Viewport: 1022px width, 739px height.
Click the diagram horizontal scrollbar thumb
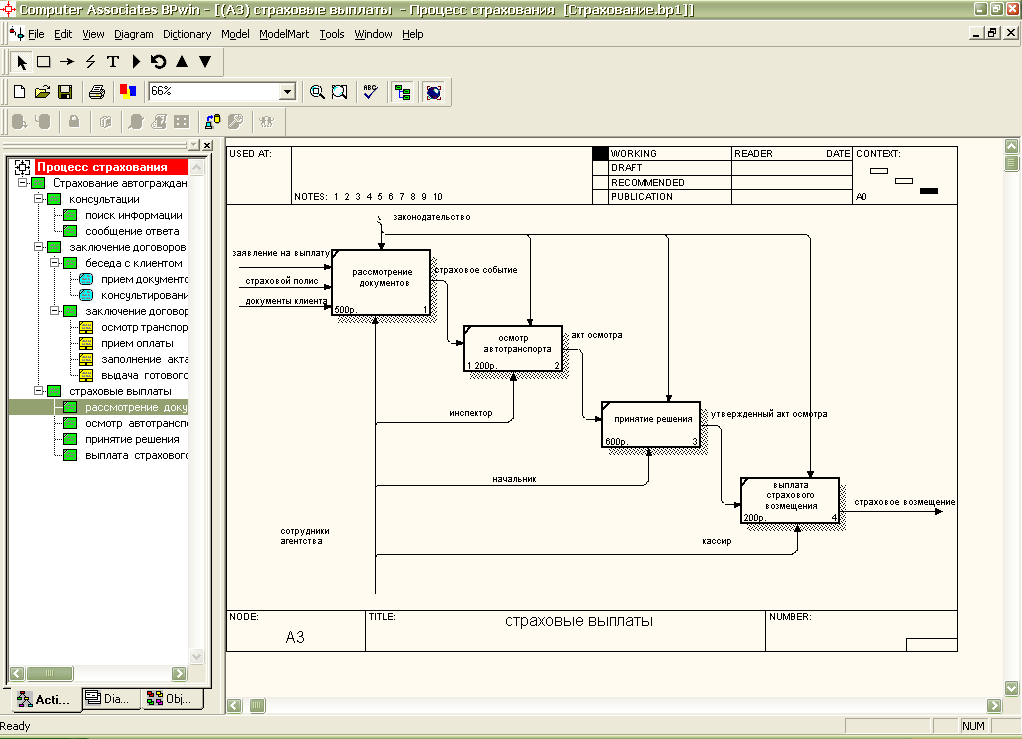click(257, 706)
